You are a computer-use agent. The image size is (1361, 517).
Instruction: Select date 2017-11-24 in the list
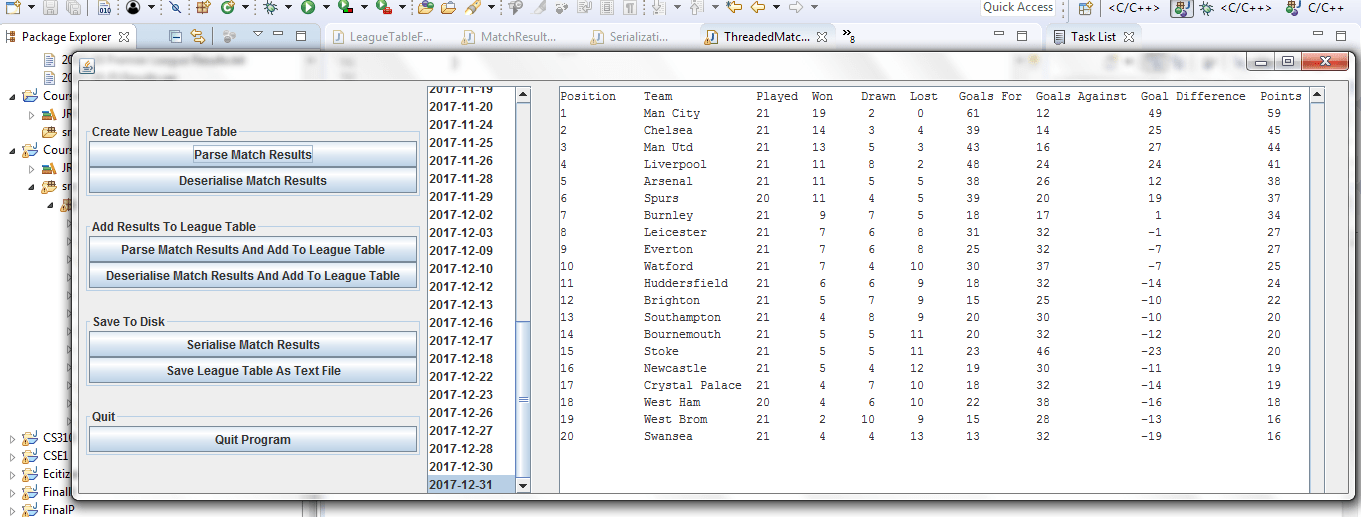(x=471, y=125)
